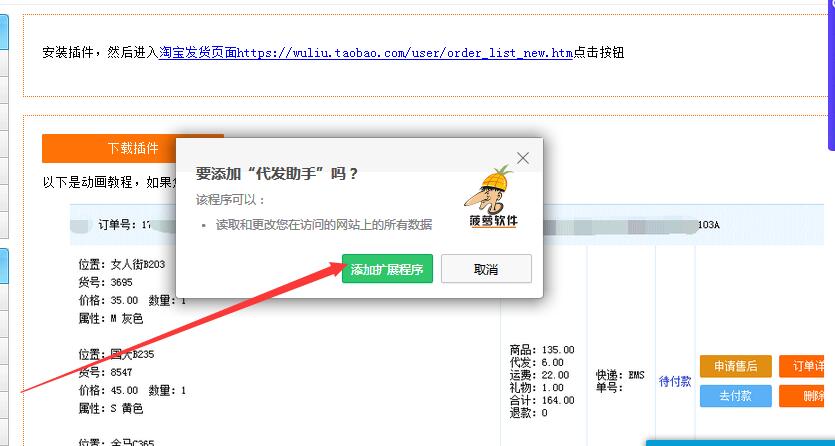
Task: Click the text 货号: 8547
Action: coord(105,372)
